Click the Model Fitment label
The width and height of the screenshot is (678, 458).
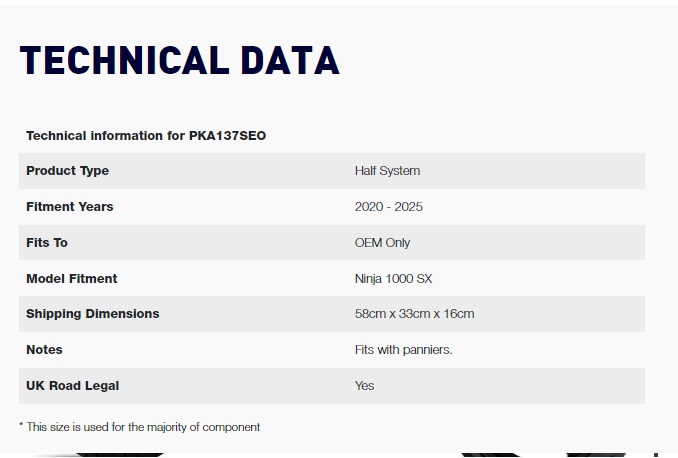click(72, 279)
